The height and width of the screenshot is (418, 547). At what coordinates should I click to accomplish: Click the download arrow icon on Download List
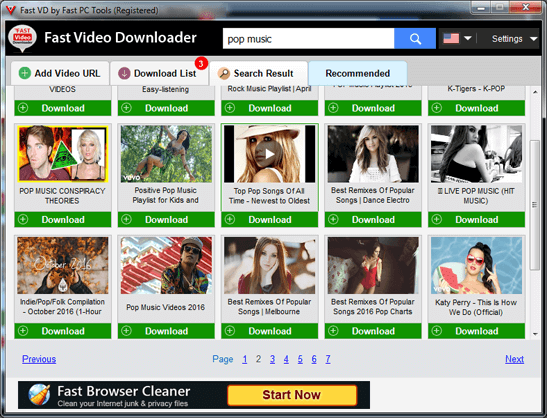tap(124, 73)
